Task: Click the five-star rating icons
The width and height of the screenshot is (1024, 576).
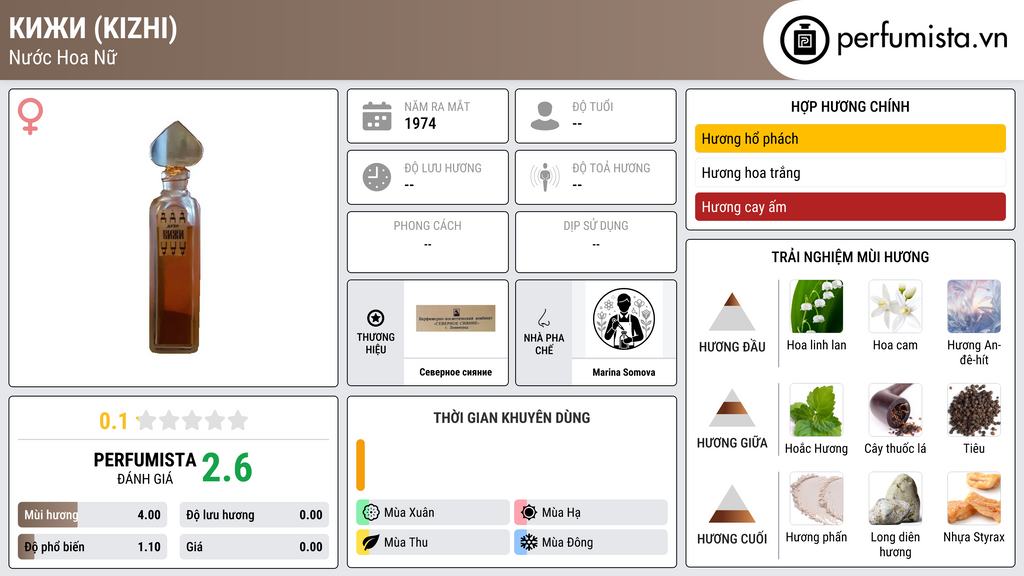Action: click(192, 420)
